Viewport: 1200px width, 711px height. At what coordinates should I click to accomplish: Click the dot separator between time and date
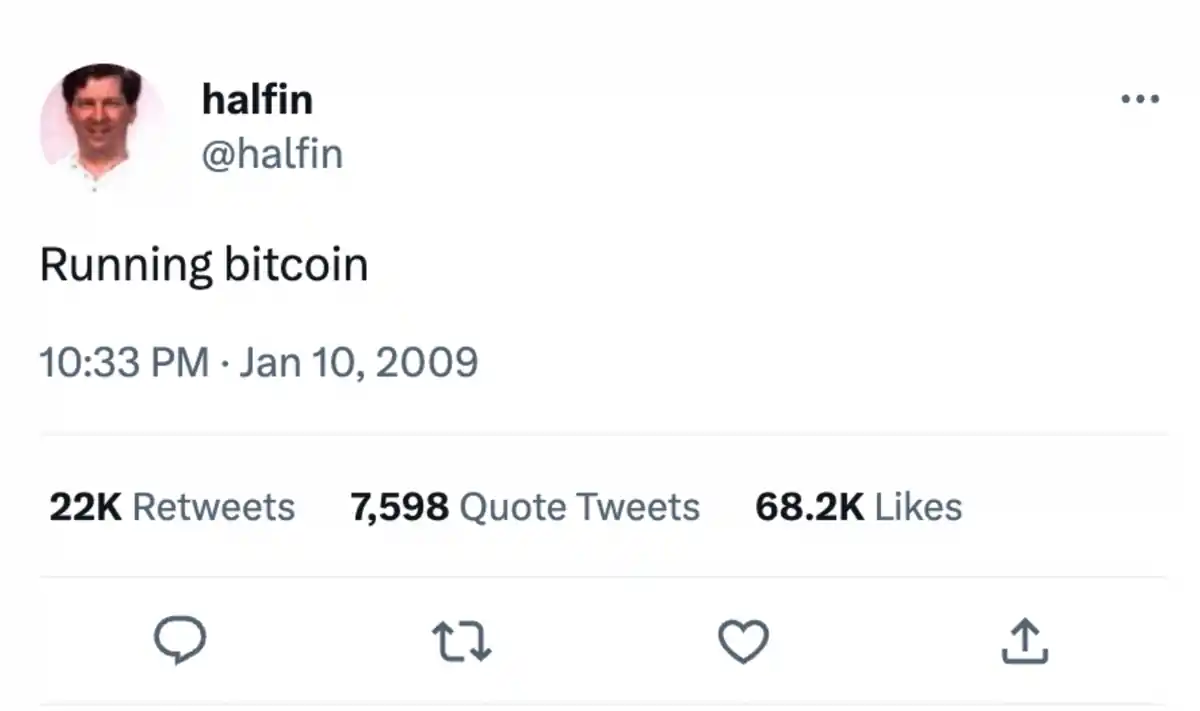pos(225,362)
